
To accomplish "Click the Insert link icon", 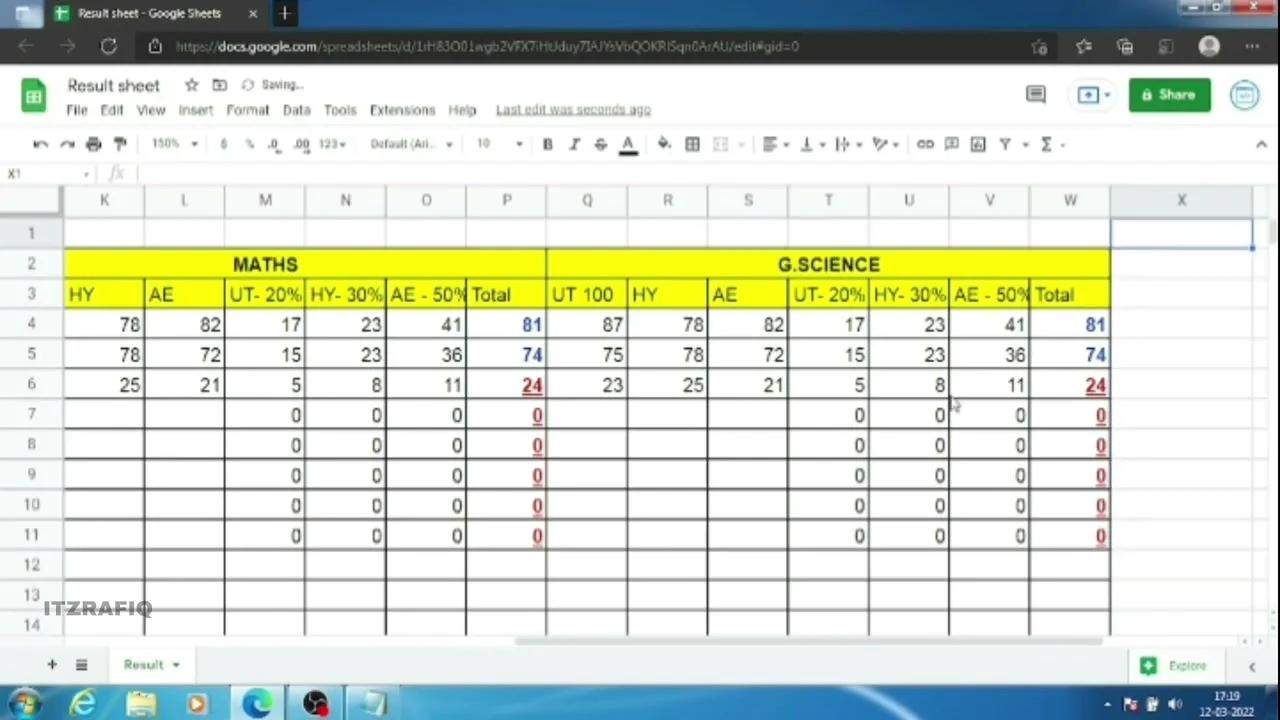I will pos(925,143).
